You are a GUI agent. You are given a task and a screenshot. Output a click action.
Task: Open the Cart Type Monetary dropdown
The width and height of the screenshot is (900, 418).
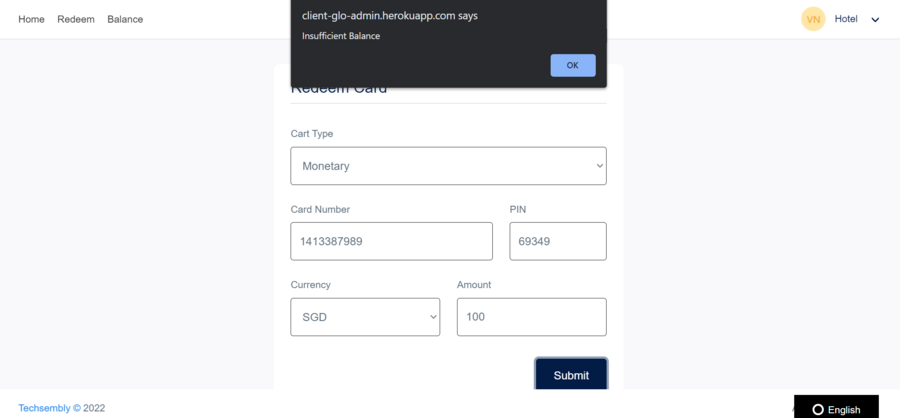coord(448,166)
